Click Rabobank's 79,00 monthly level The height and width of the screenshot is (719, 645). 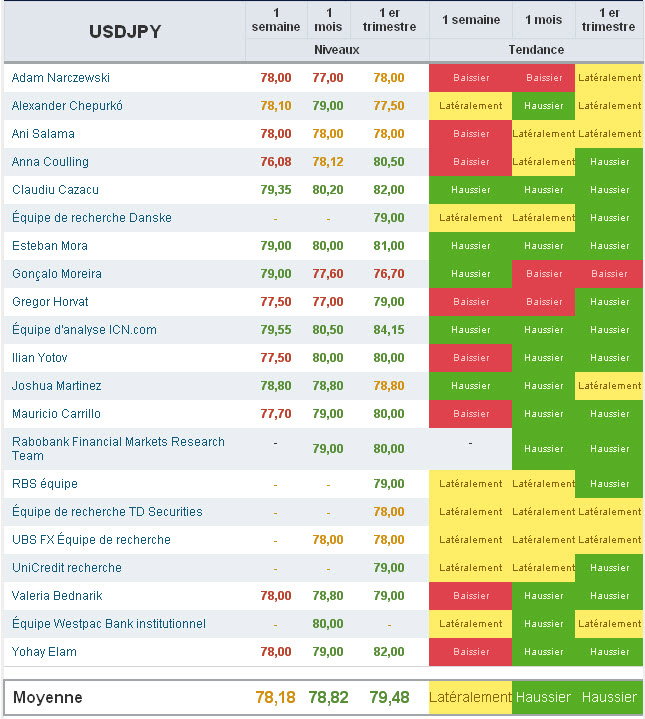click(328, 448)
